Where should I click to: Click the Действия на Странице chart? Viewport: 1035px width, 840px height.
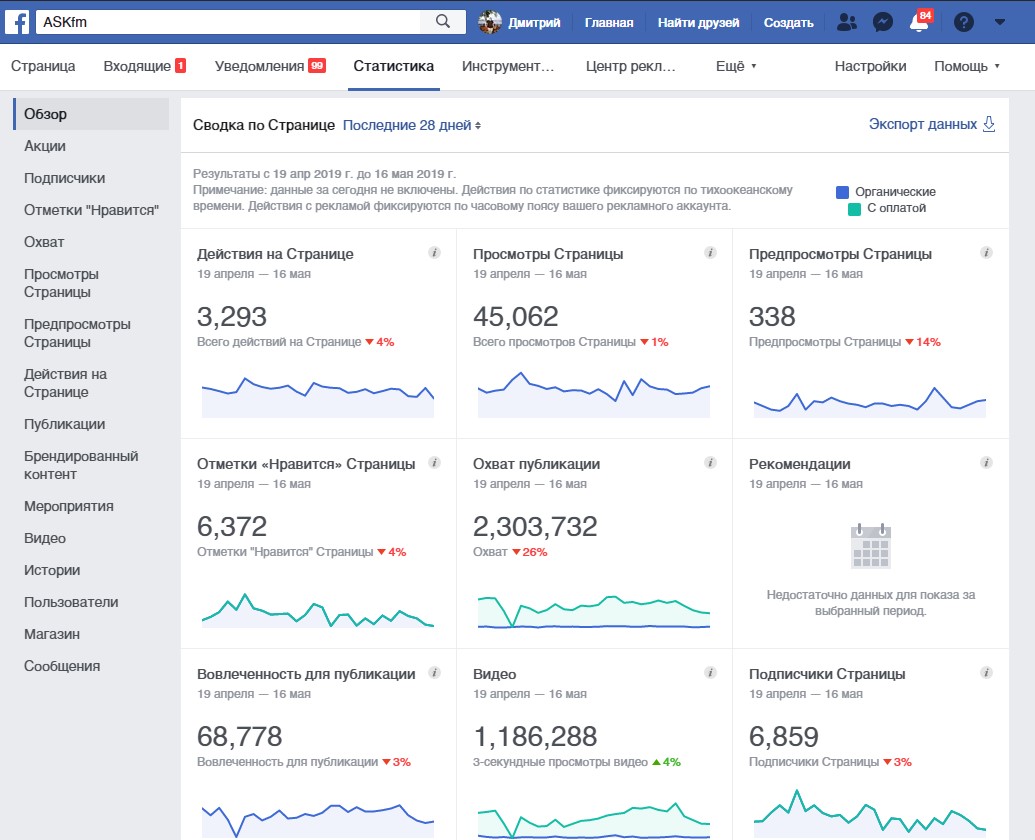(x=317, y=397)
